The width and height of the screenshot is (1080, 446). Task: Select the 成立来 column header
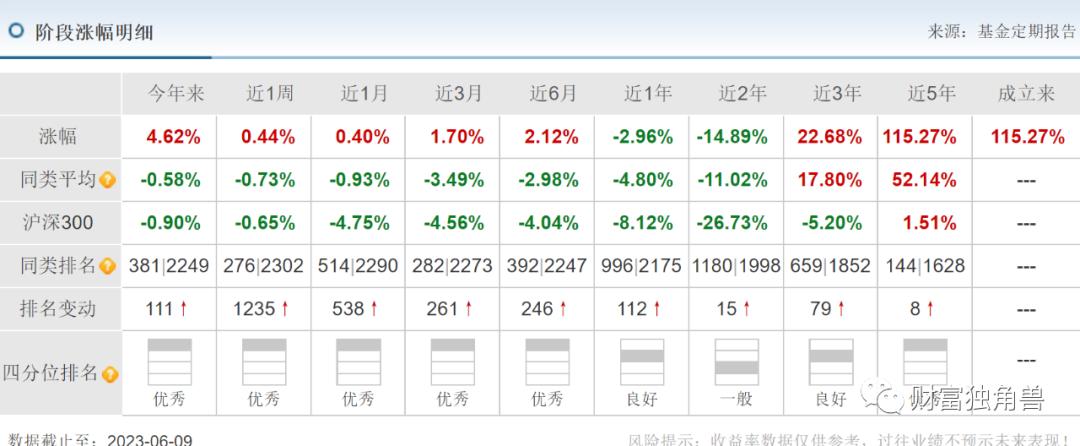(1026, 94)
